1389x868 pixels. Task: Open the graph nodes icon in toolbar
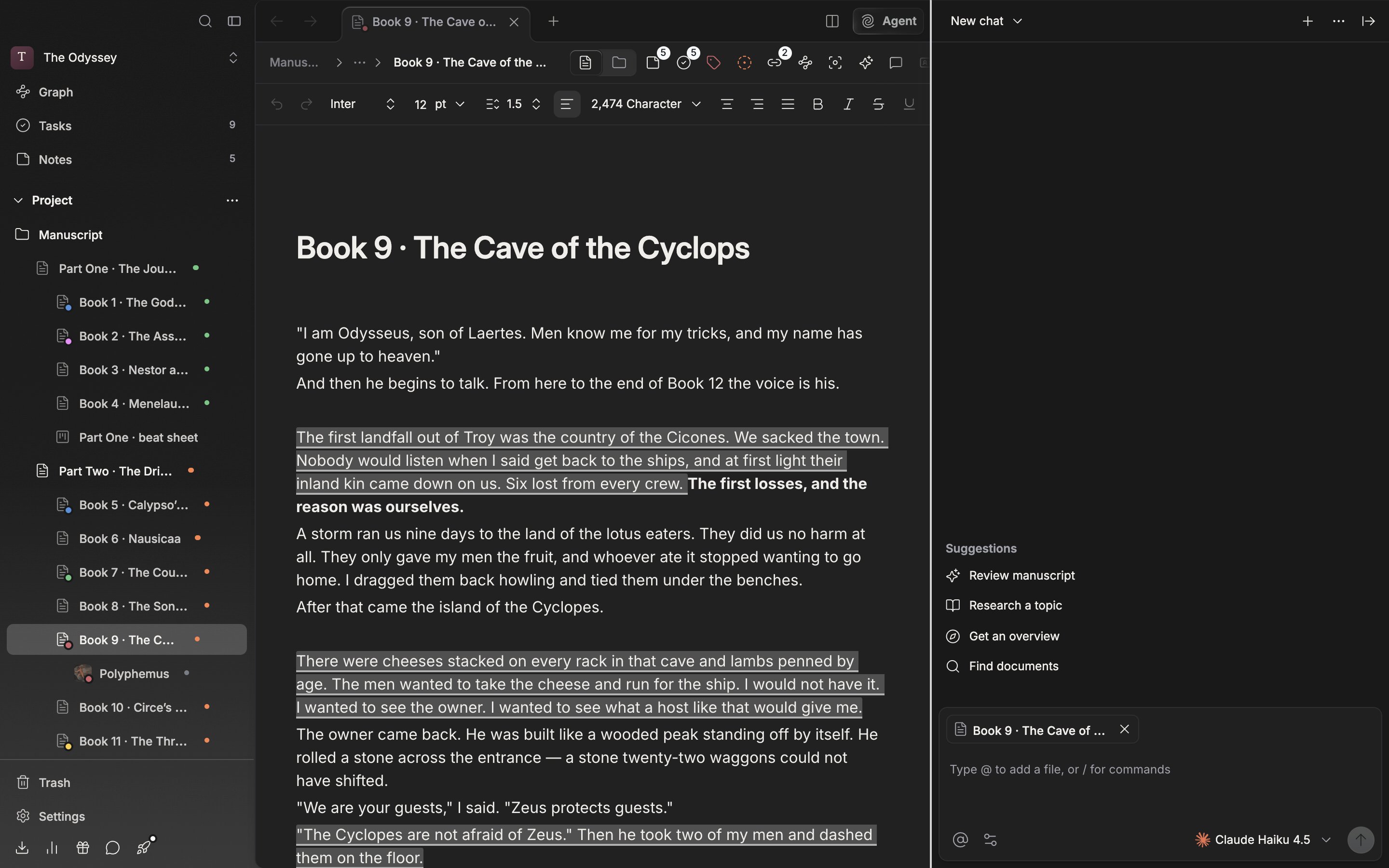805,63
